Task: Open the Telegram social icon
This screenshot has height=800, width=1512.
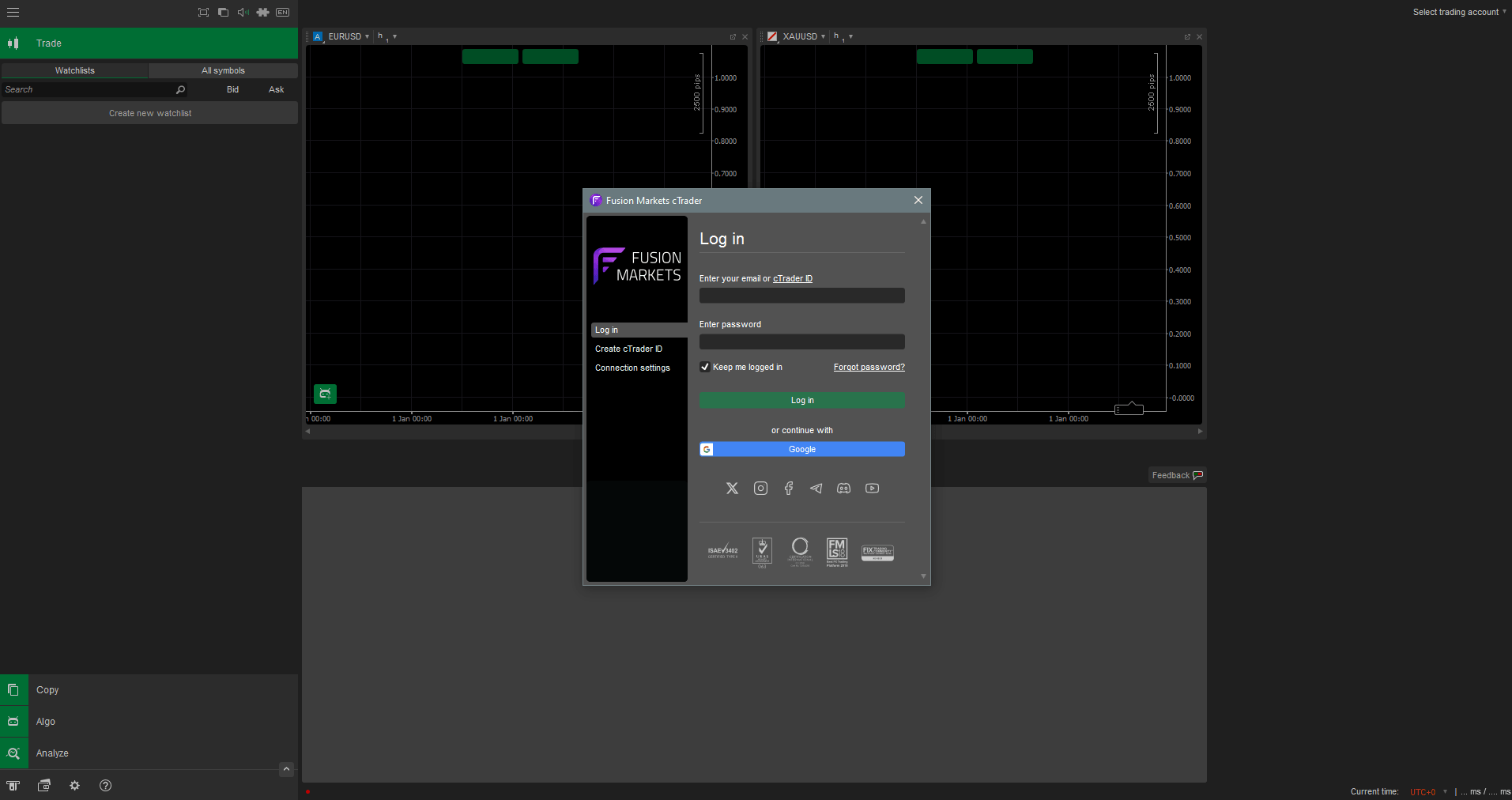Action: (816, 489)
